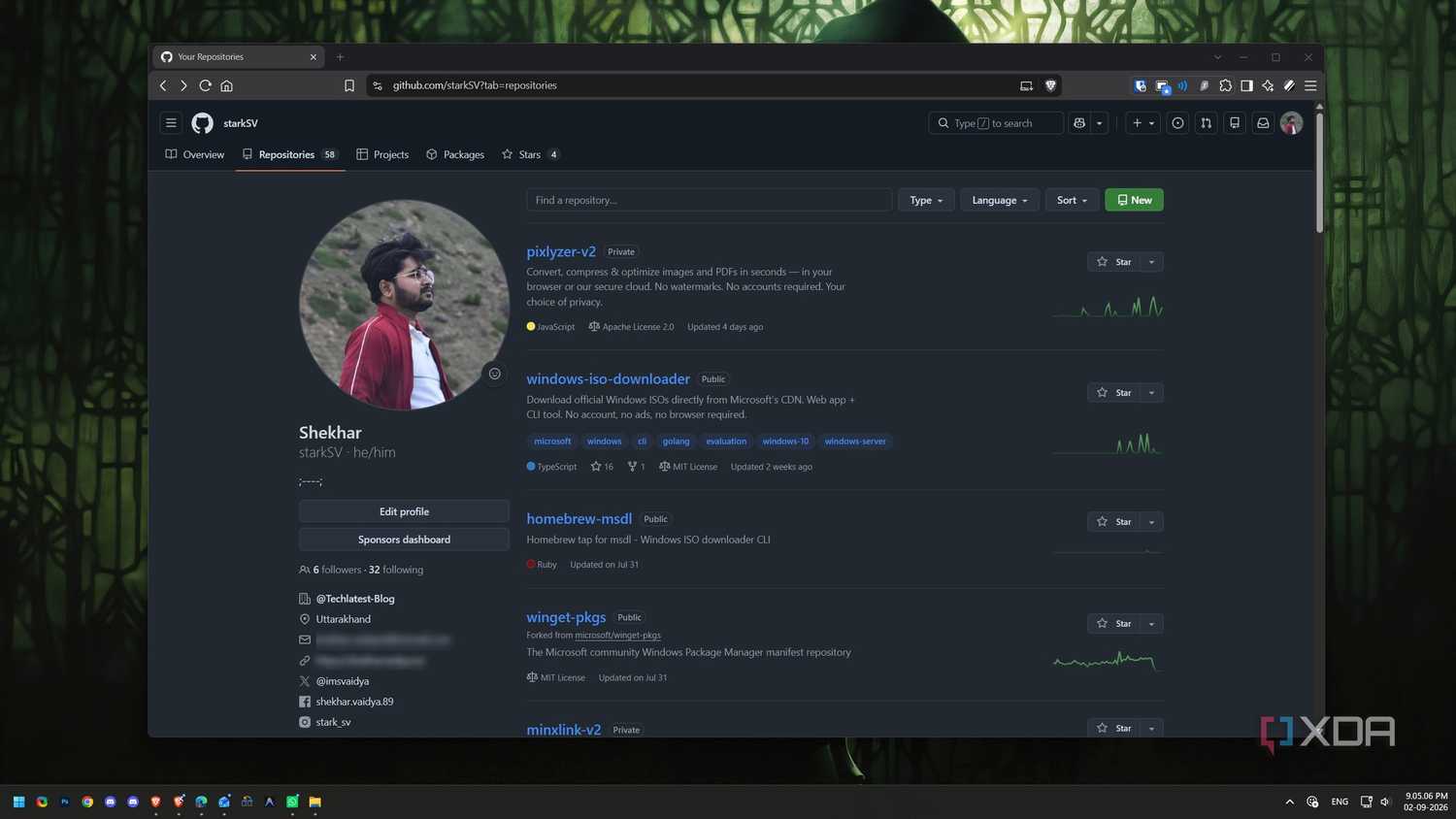Expand star lists dropdown for windows-iso-downloader
The image size is (1456, 819).
point(1151,393)
